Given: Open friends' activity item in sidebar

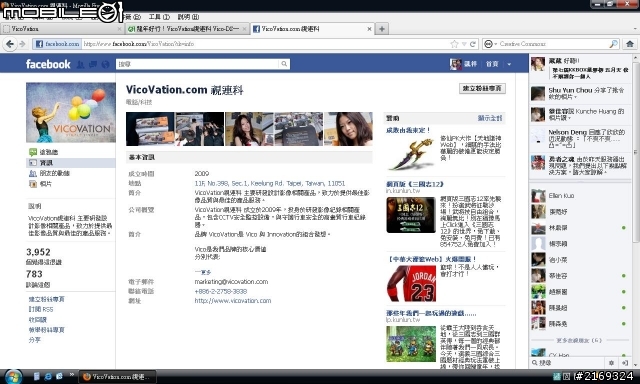Looking at the screenshot, I should [x=49, y=173].
